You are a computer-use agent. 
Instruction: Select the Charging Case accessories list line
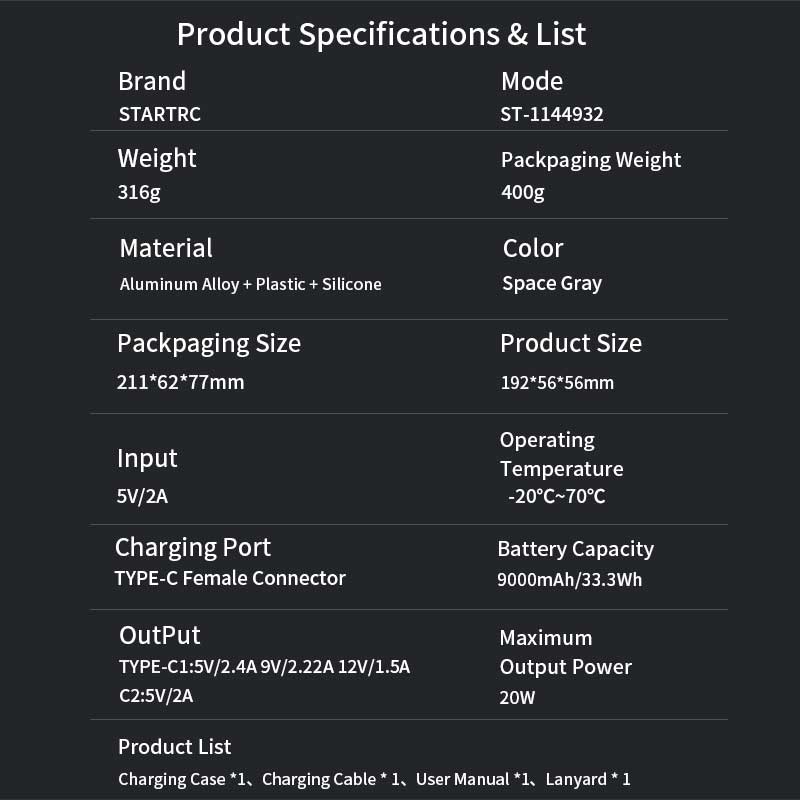pyautogui.click(x=374, y=779)
